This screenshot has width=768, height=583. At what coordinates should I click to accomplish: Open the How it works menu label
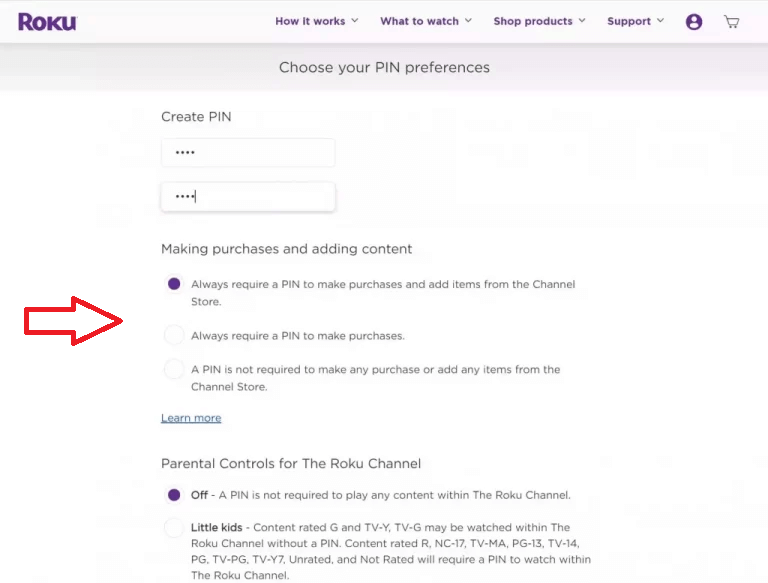tap(310, 21)
